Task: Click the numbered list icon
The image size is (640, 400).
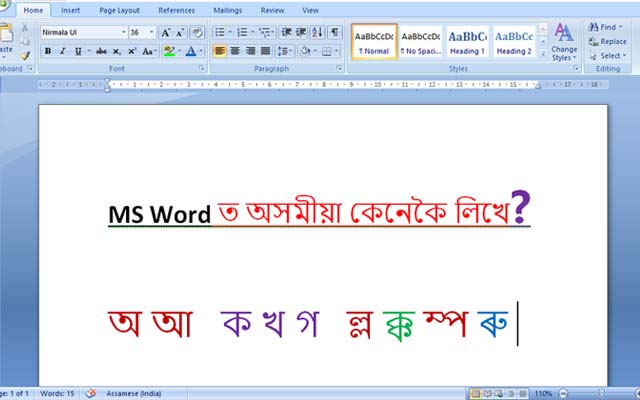Action: 242,32
